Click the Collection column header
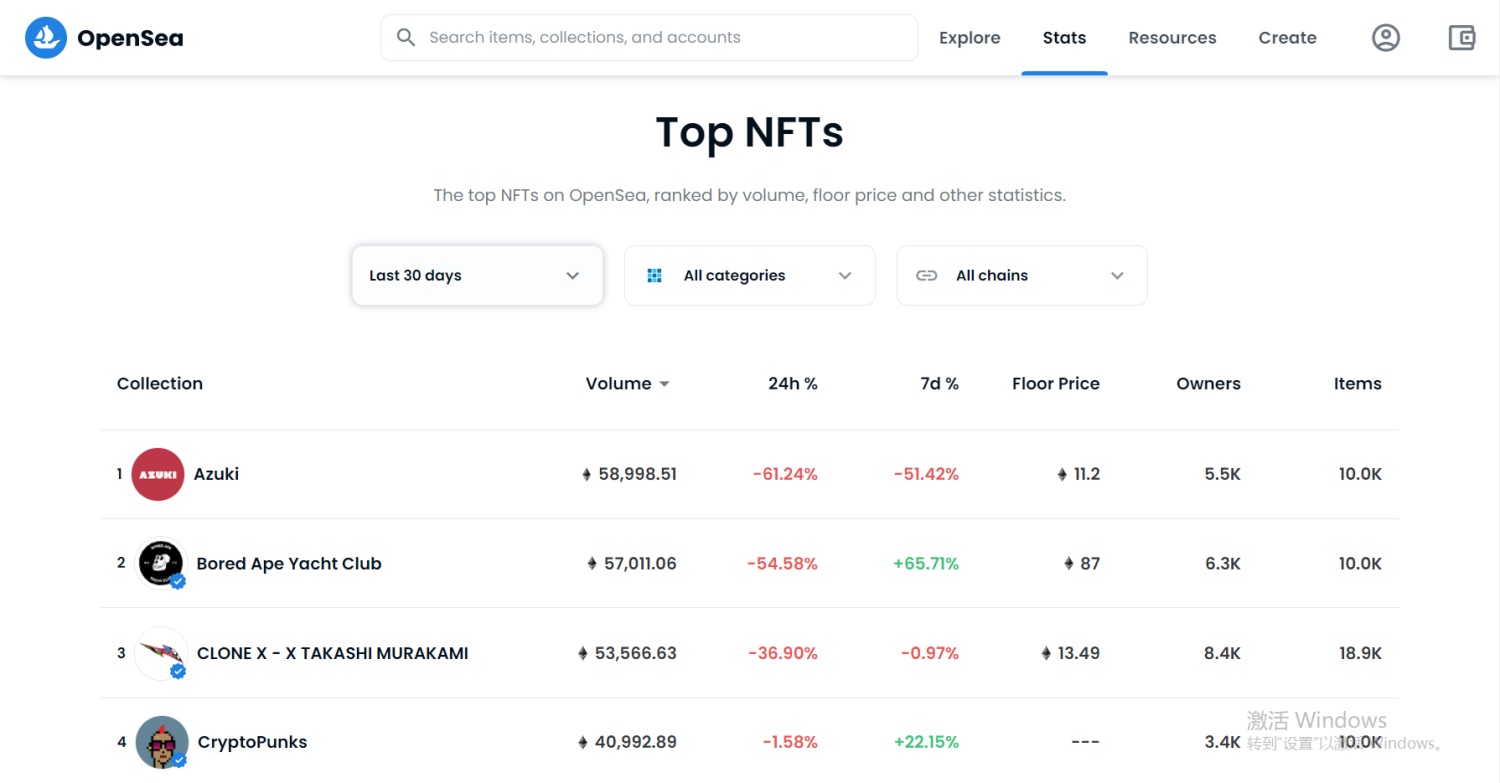Viewport: 1500px width, 783px height. coord(160,384)
